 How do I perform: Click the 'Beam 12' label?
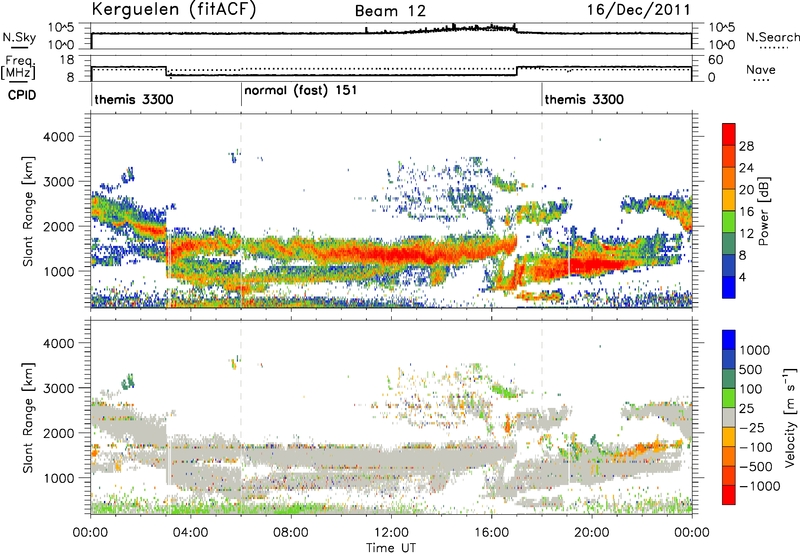pos(390,11)
